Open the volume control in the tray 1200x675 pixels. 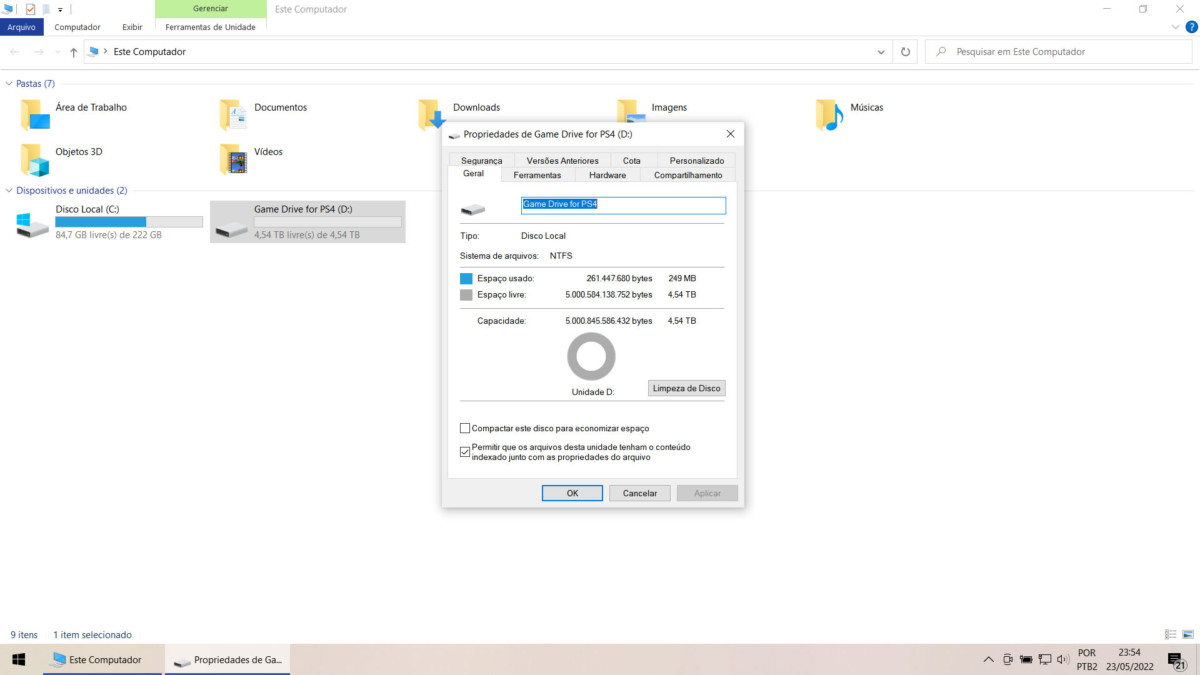click(1062, 660)
